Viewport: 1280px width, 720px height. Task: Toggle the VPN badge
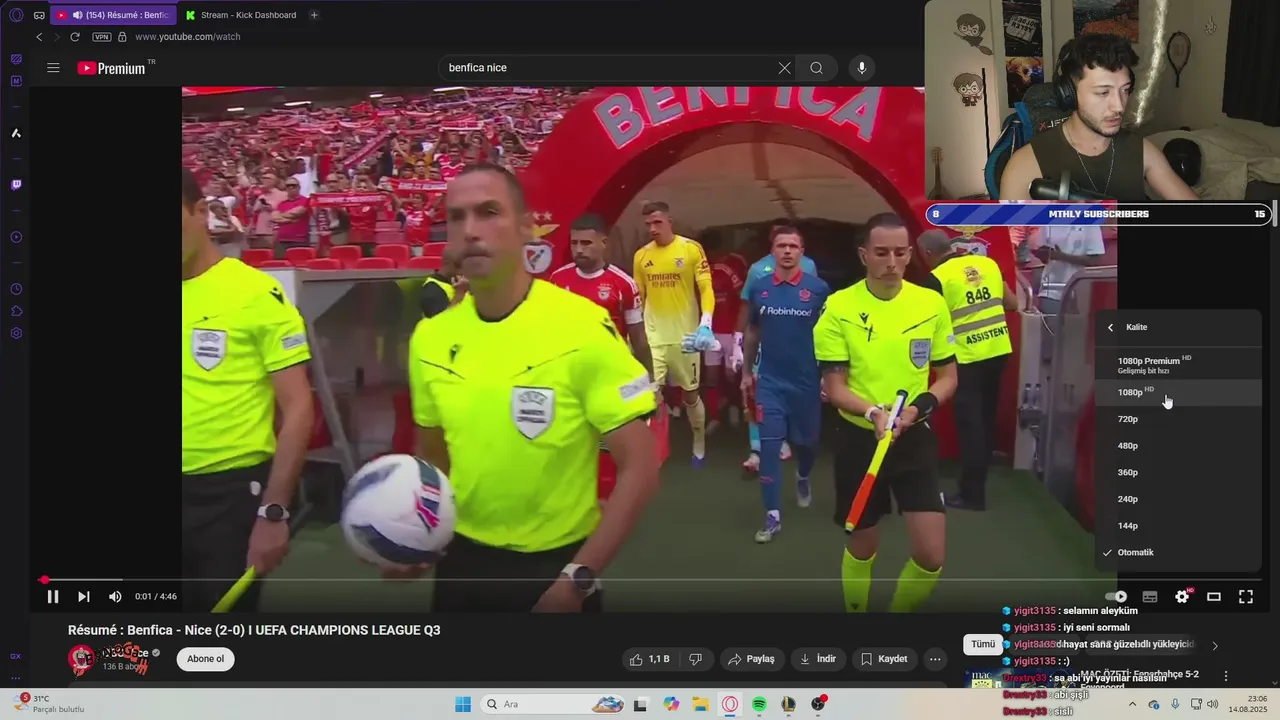tap(101, 37)
